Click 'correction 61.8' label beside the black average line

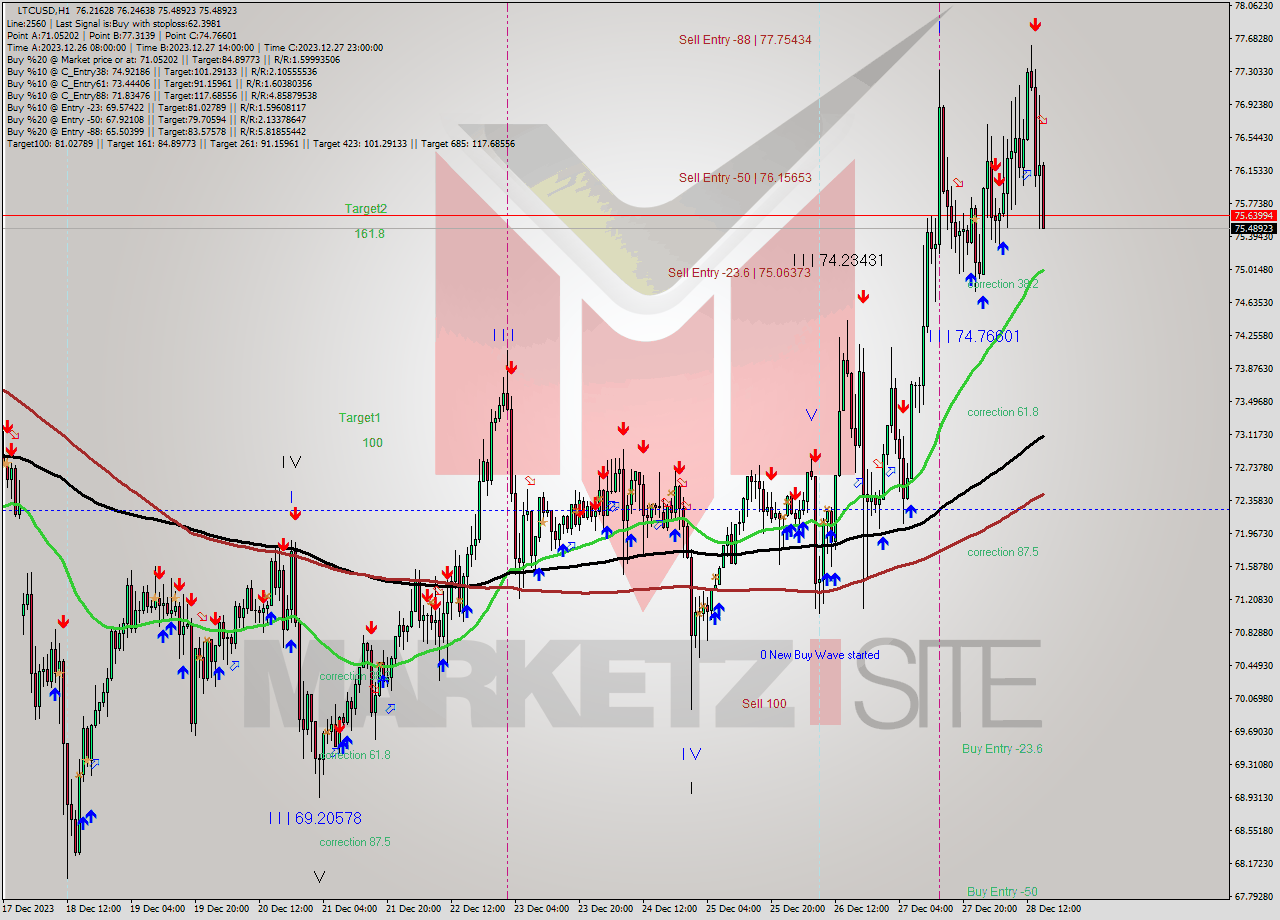1003,412
